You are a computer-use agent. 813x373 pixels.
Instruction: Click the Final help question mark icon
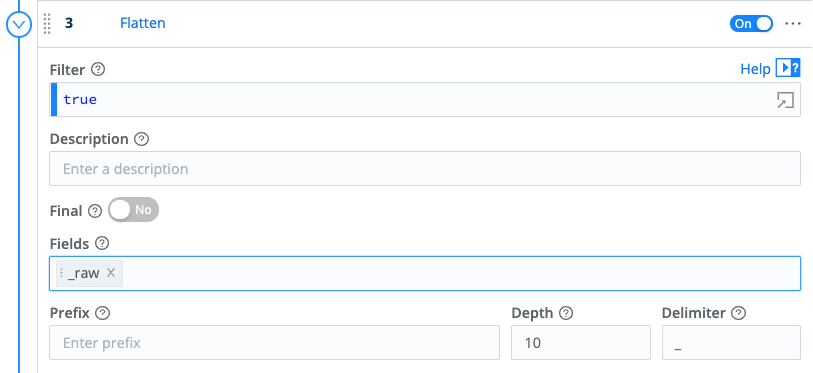pyautogui.click(x=95, y=211)
